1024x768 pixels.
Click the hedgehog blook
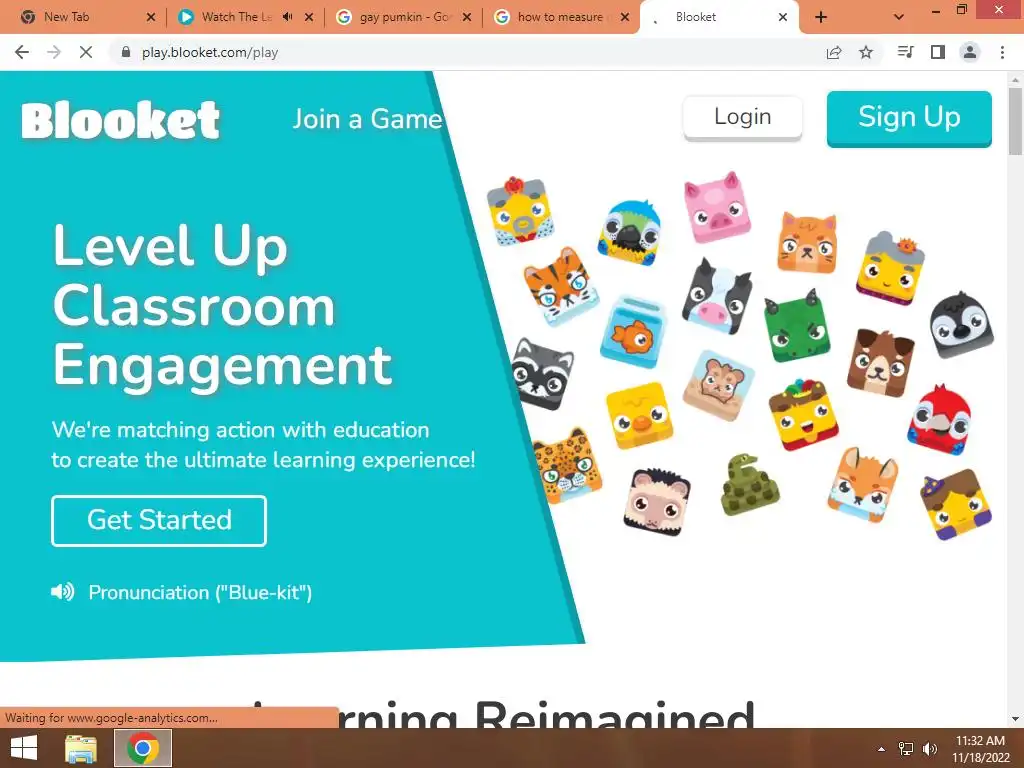click(657, 502)
